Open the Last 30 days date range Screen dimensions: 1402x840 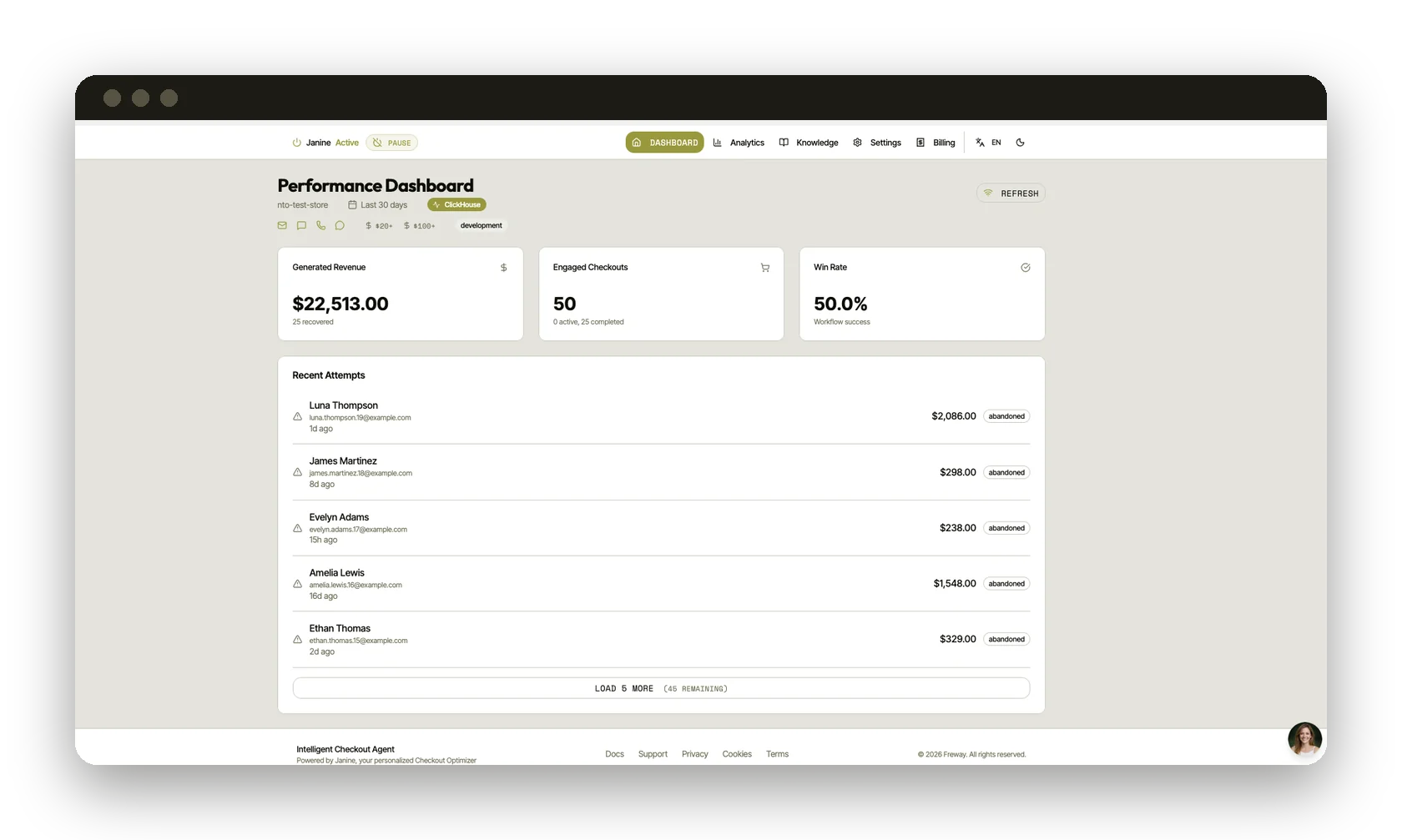pos(378,204)
